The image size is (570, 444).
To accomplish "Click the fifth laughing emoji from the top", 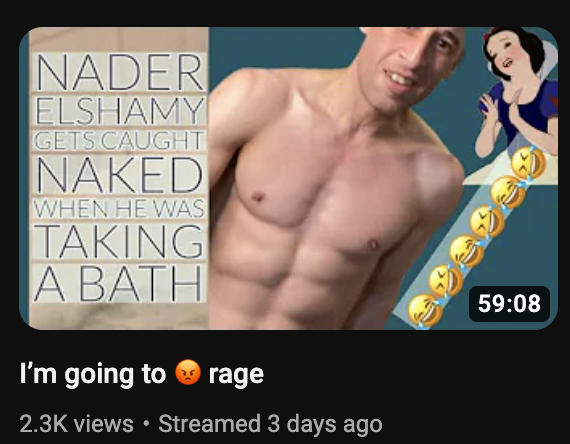I will pyautogui.click(x=446, y=281).
